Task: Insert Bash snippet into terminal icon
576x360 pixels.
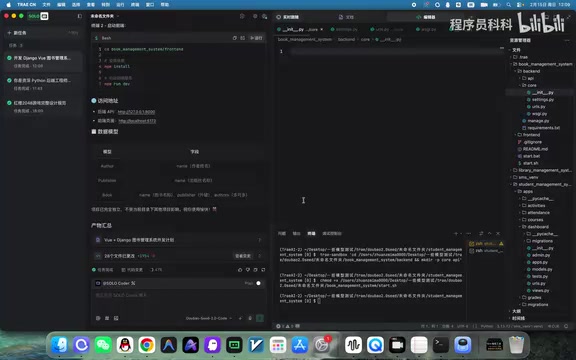Action: tap(242, 38)
